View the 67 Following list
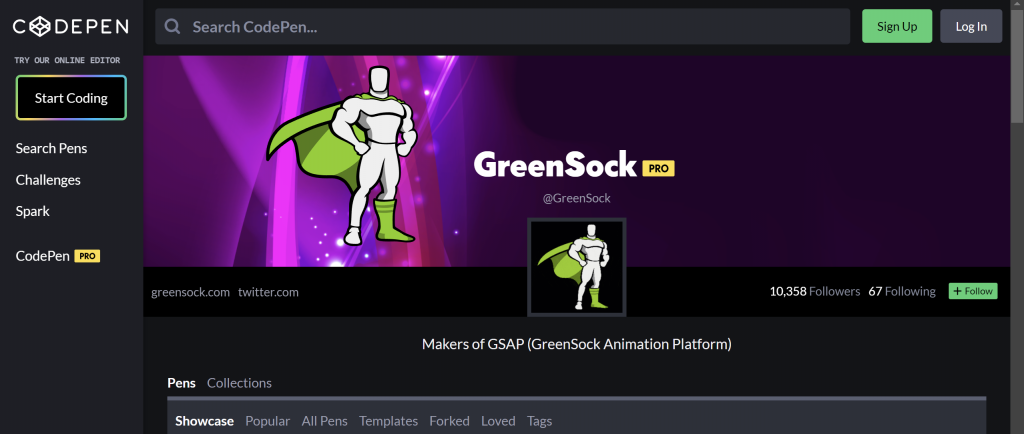 coord(902,291)
